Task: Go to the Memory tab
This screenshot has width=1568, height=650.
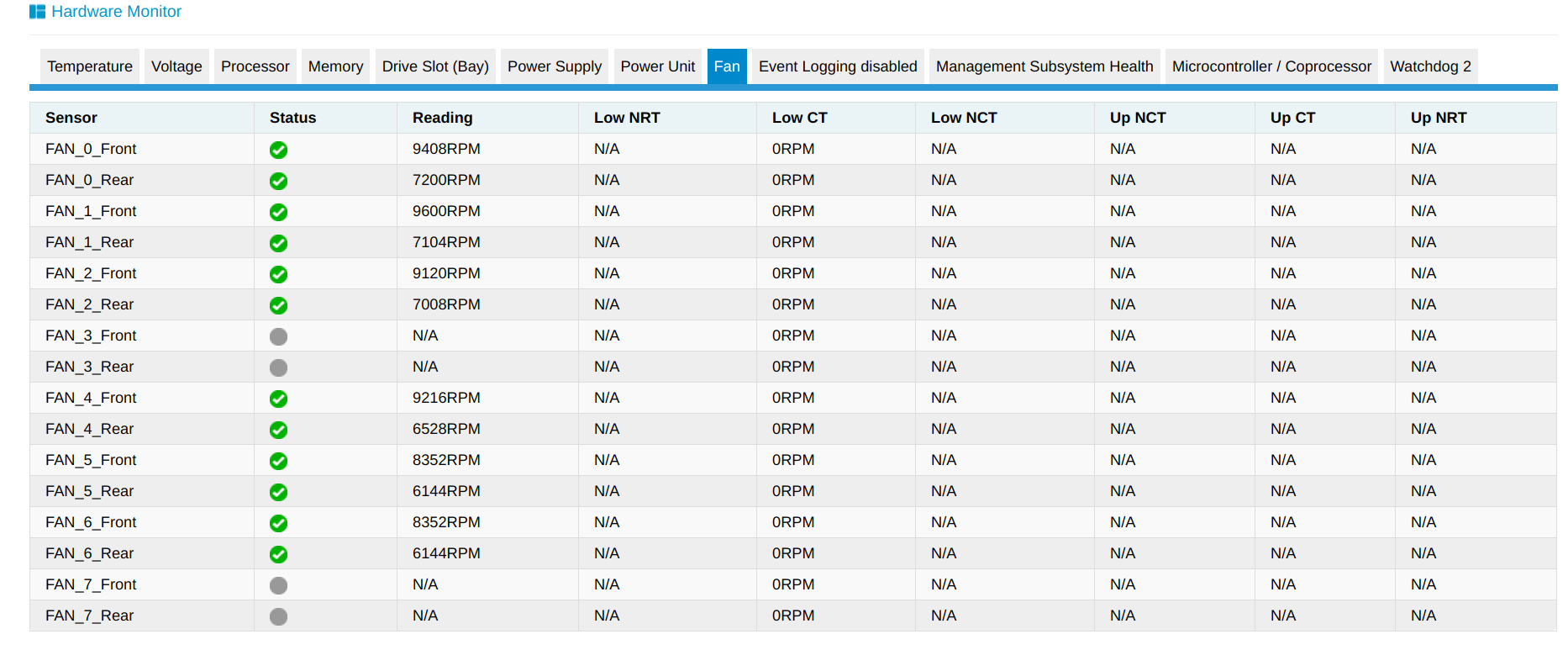Action: (335, 66)
